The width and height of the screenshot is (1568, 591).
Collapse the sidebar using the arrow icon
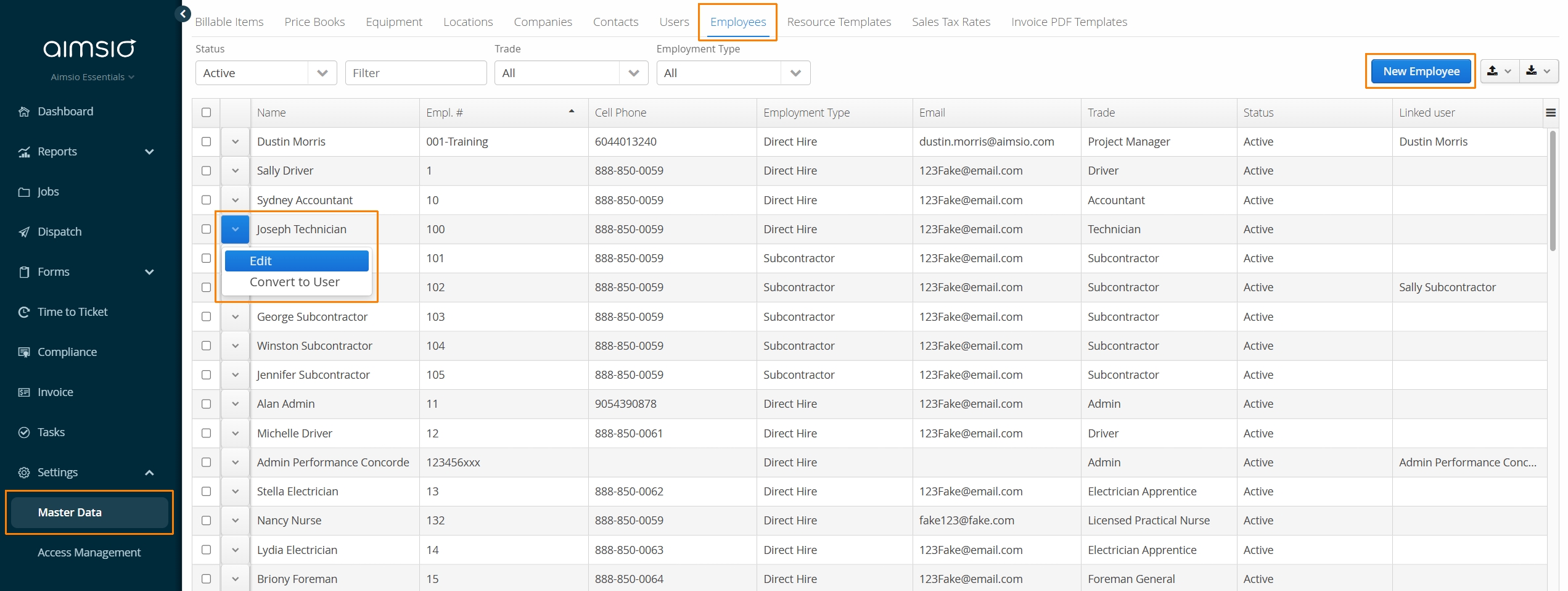coord(183,14)
